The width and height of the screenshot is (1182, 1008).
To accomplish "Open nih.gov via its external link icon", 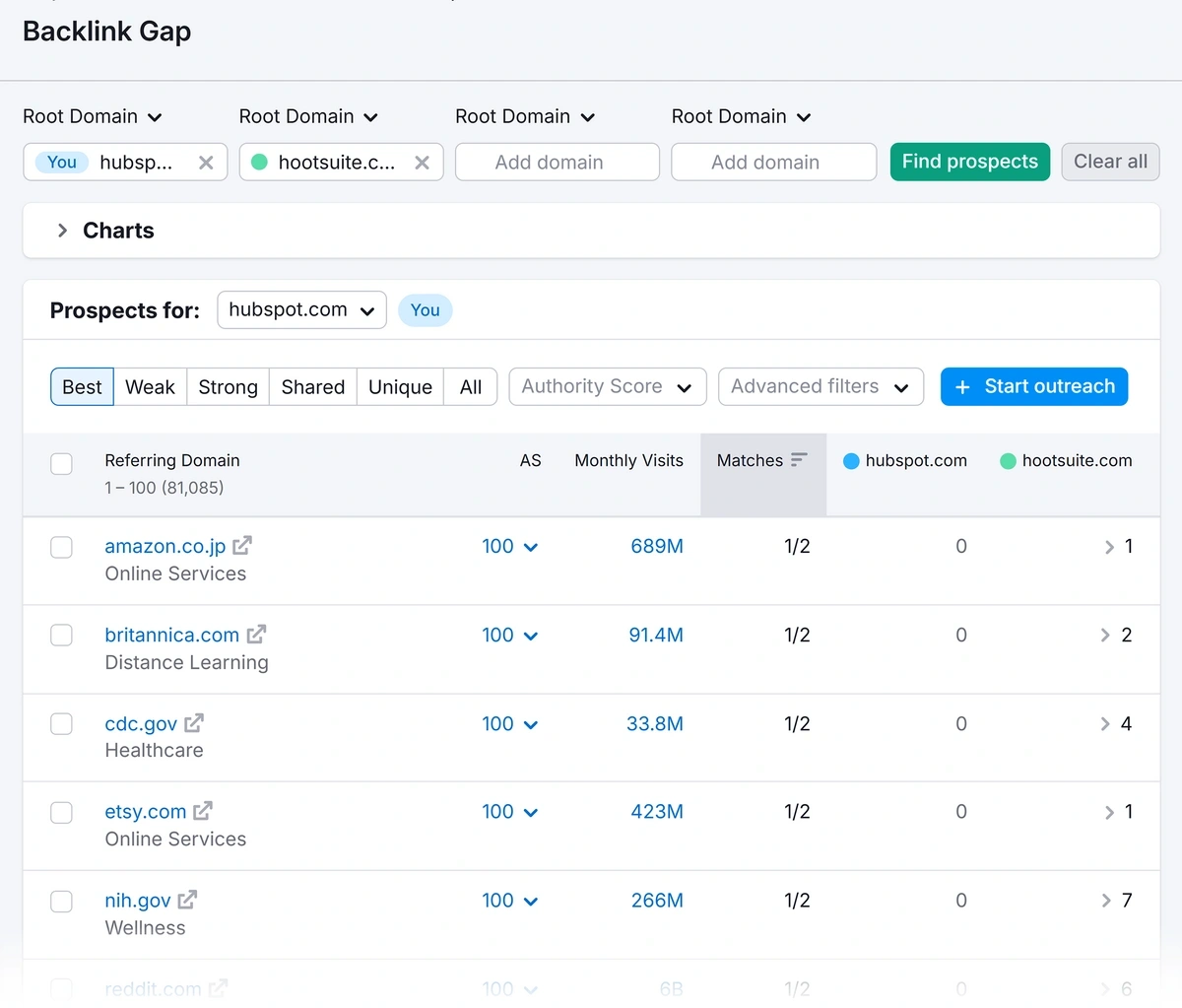I will (187, 899).
